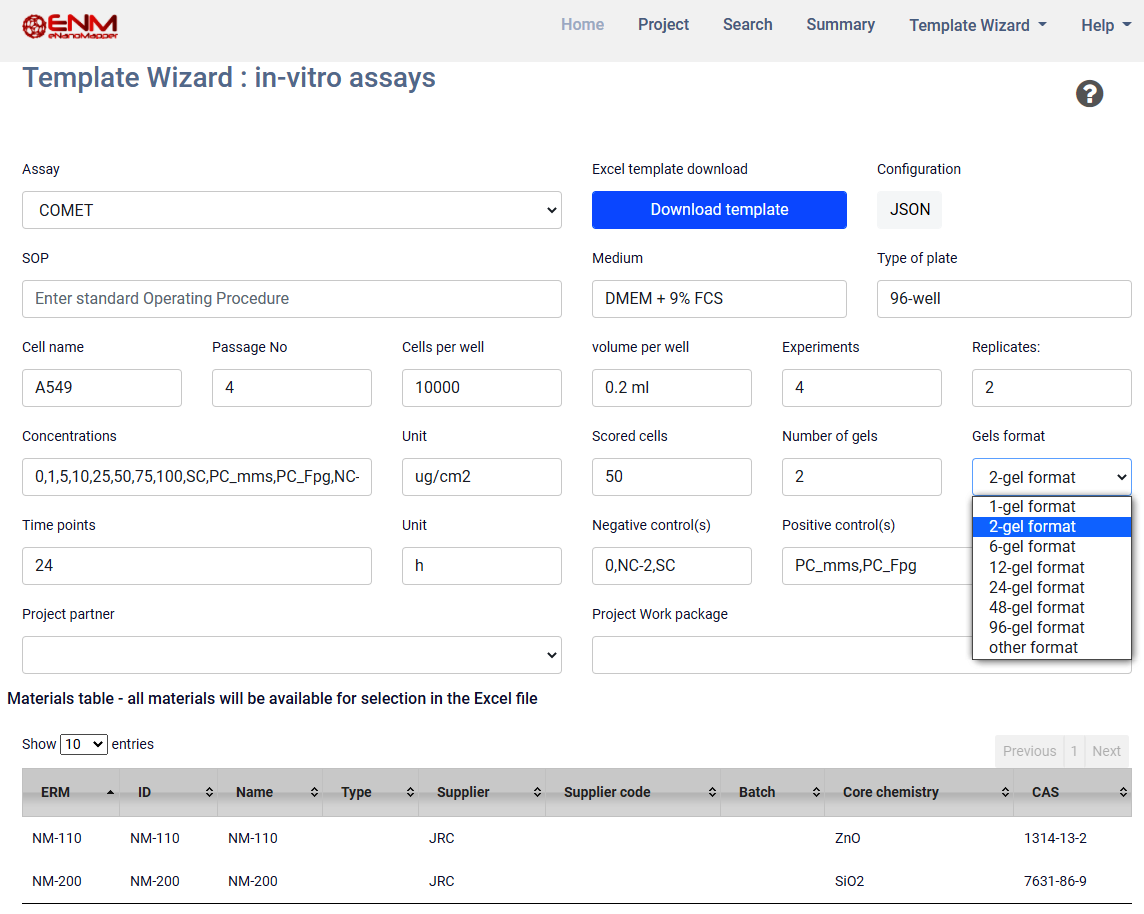
Task: Click the Previous pagination button
Action: click(1029, 751)
